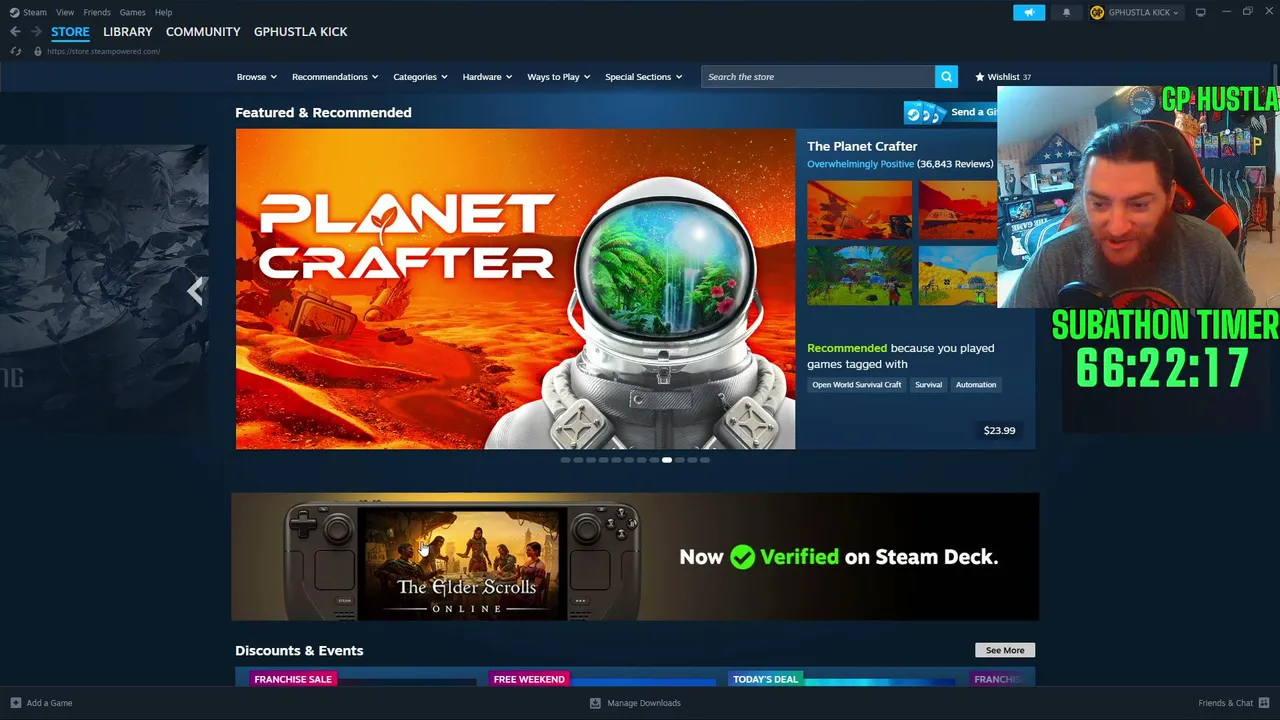Expand the Ways to Play dropdown
The height and width of the screenshot is (720, 1280).
[x=559, y=77]
